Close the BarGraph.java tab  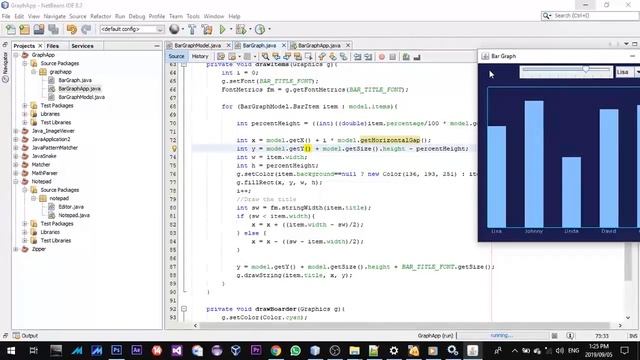pos(284,45)
